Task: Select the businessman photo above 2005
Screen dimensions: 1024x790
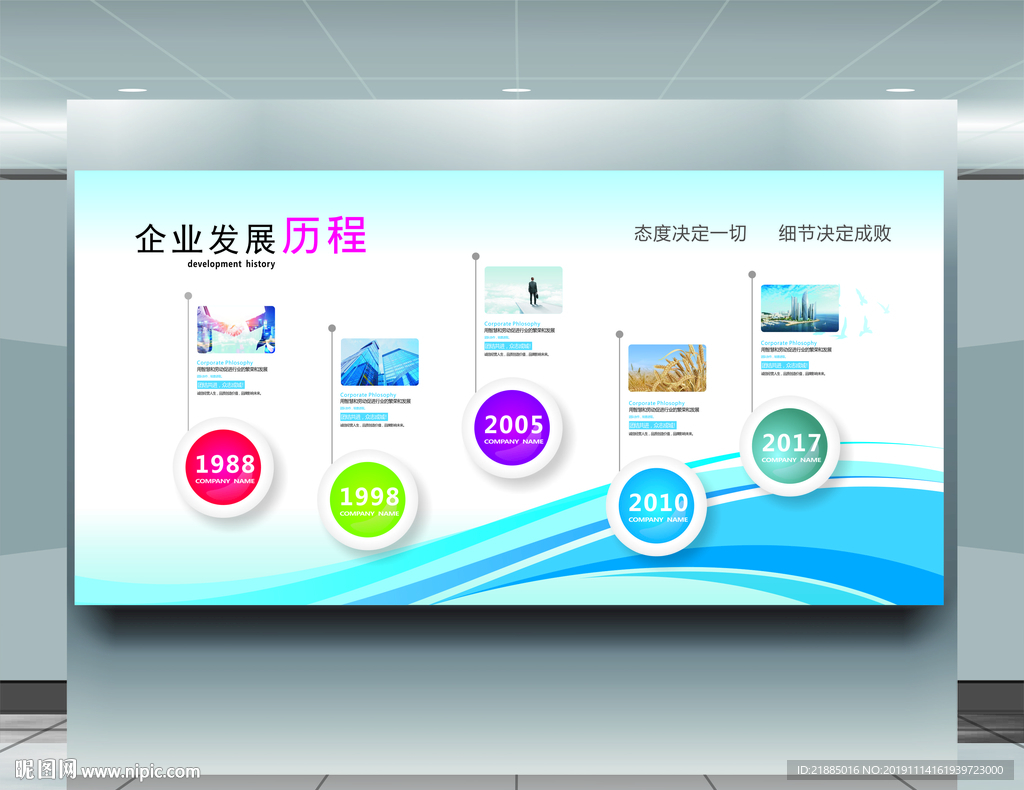Action: click(x=523, y=290)
